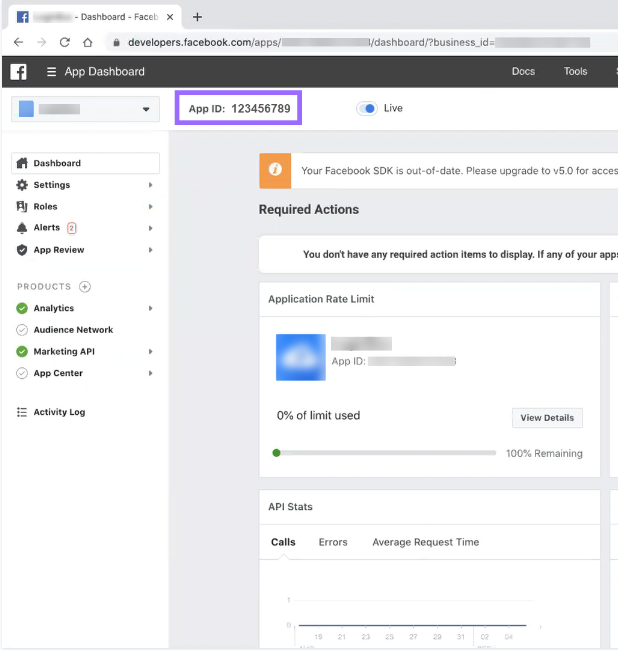618x650 pixels.
Task: Click the browser reload icon
Action: [65, 42]
